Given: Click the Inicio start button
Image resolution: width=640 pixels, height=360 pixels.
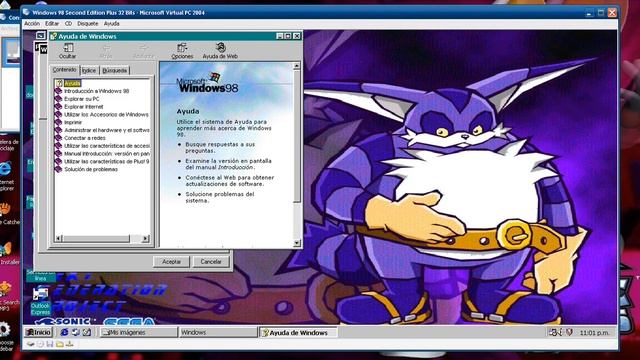Looking at the screenshot, I should pos(39,332).
